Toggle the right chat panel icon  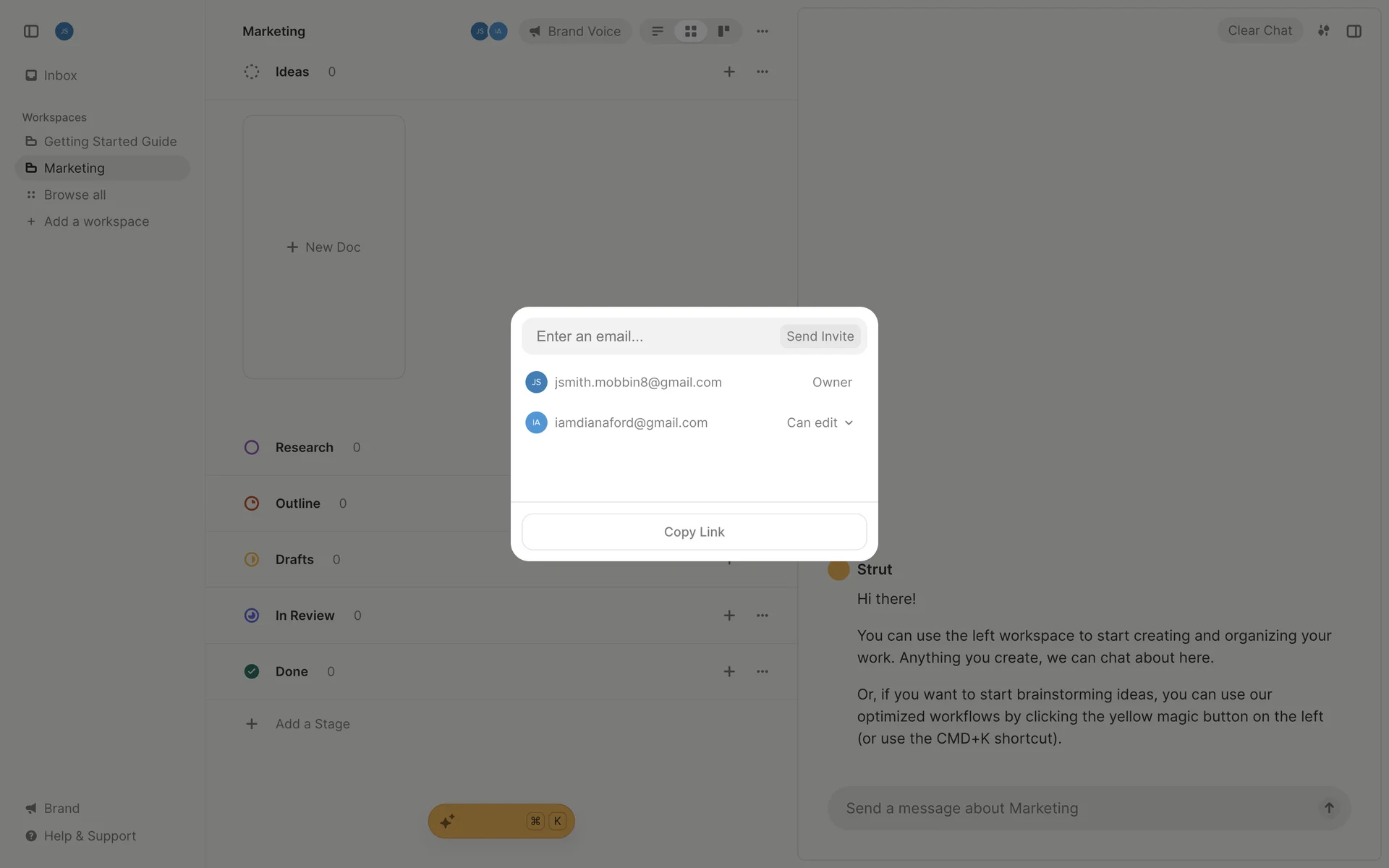point(1354,31)
